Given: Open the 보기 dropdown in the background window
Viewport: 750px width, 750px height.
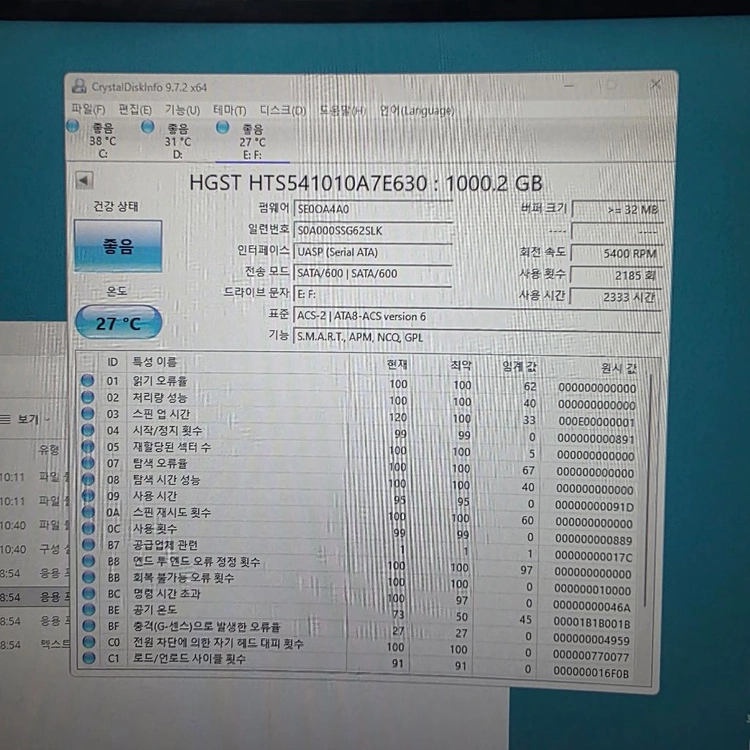Looking at the screenshot, I should pos(26,419).
